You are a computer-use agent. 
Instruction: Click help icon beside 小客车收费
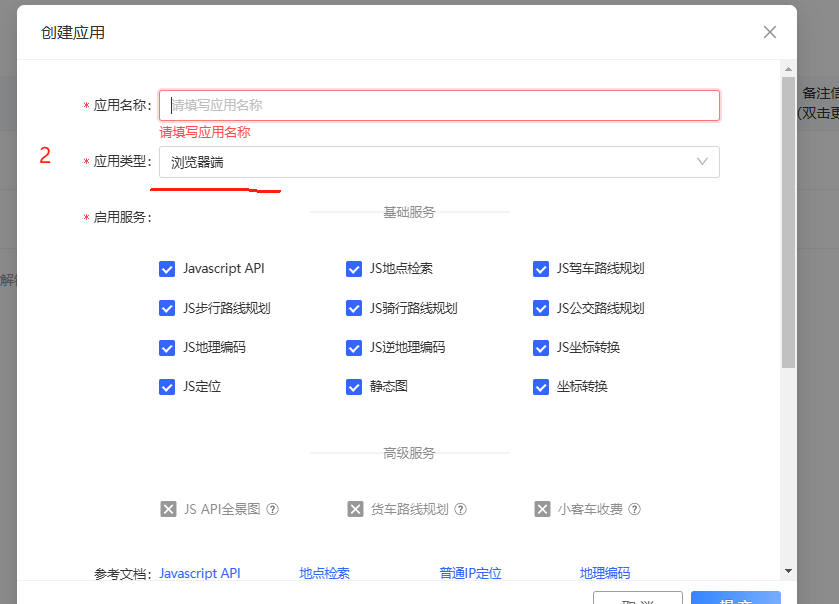[x=635, y=509]
